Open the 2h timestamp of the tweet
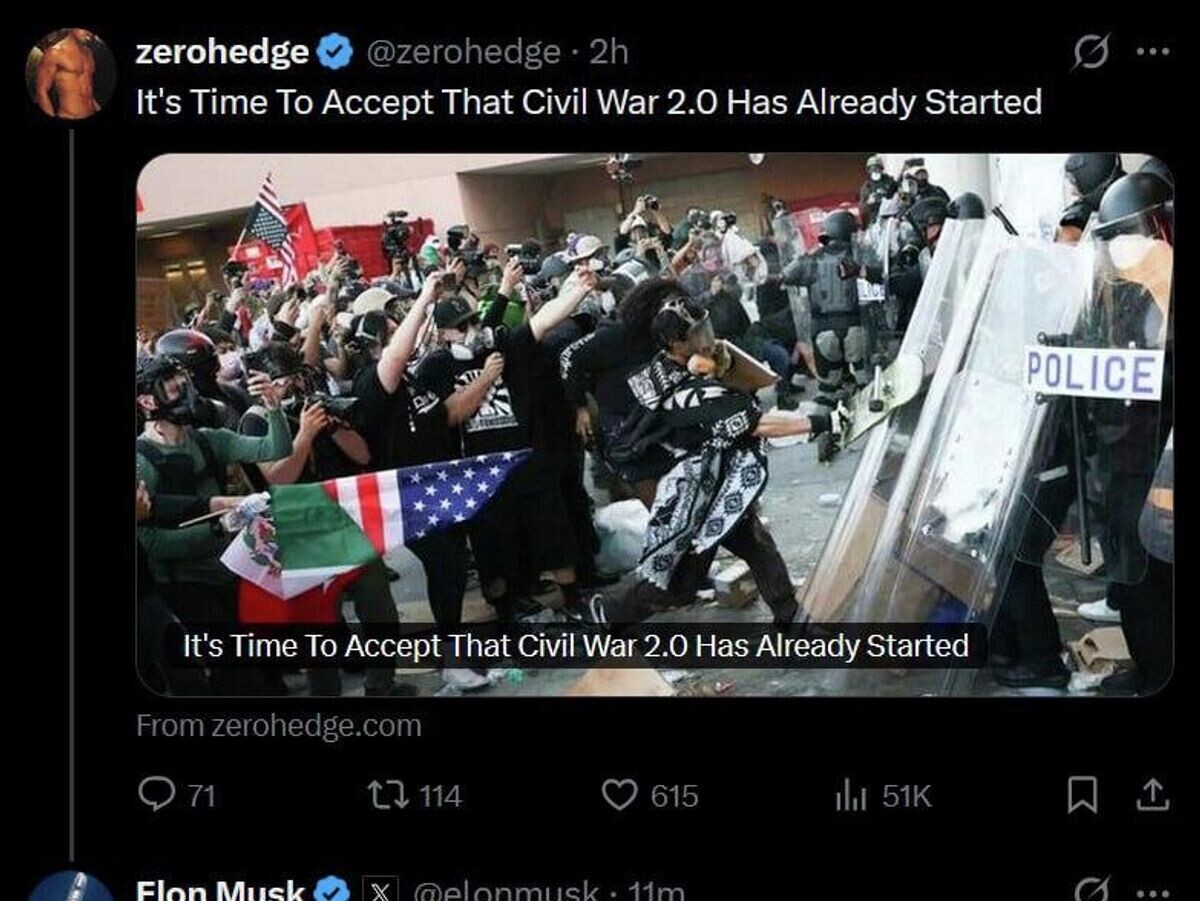This screenshot has width=1200, height=901. pos(609,52)
